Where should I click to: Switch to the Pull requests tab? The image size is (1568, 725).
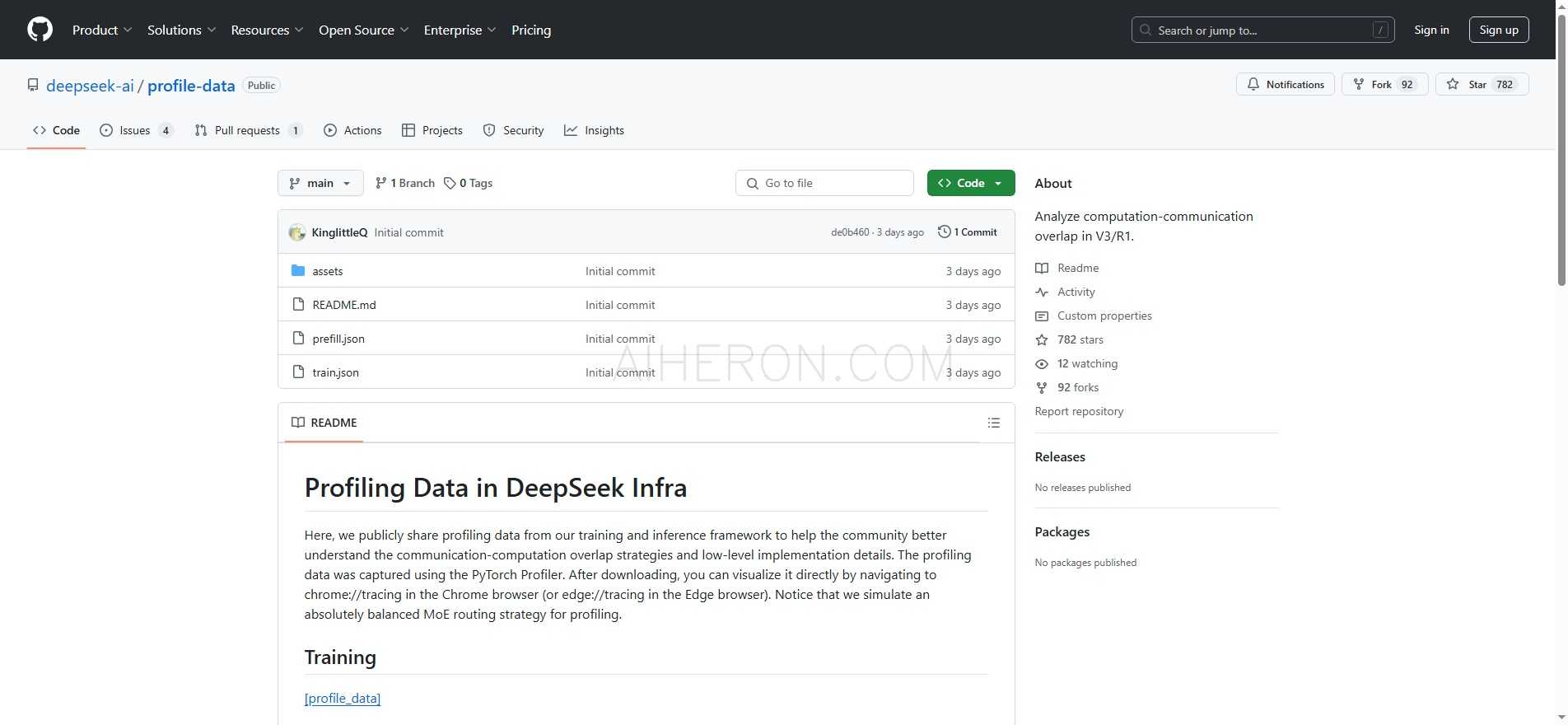[249, 130]
